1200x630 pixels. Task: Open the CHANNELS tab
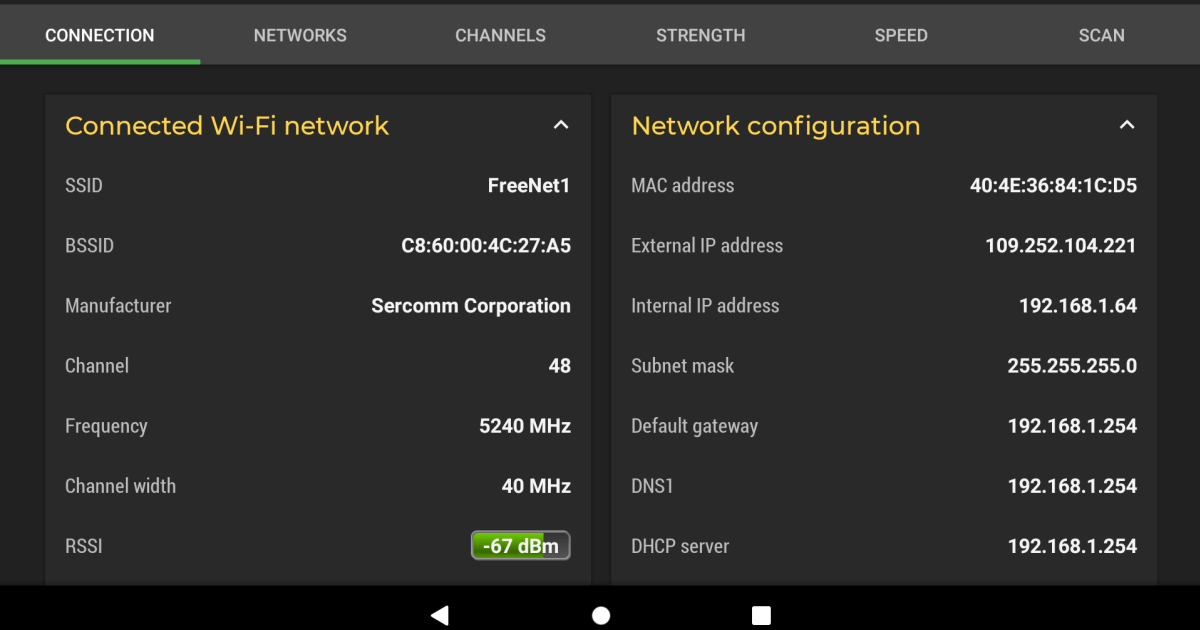coord(500,35)
